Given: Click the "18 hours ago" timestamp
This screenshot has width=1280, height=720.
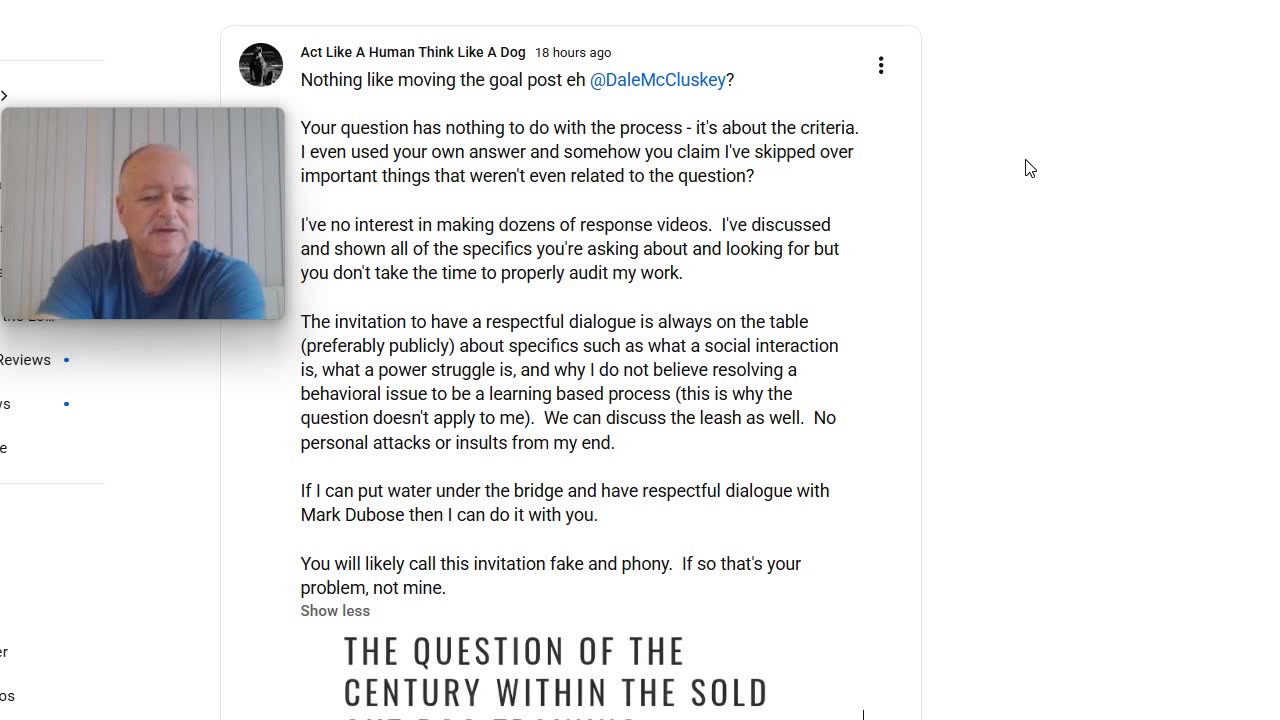Looking at the screenshot, I should (x=572, y=53).
